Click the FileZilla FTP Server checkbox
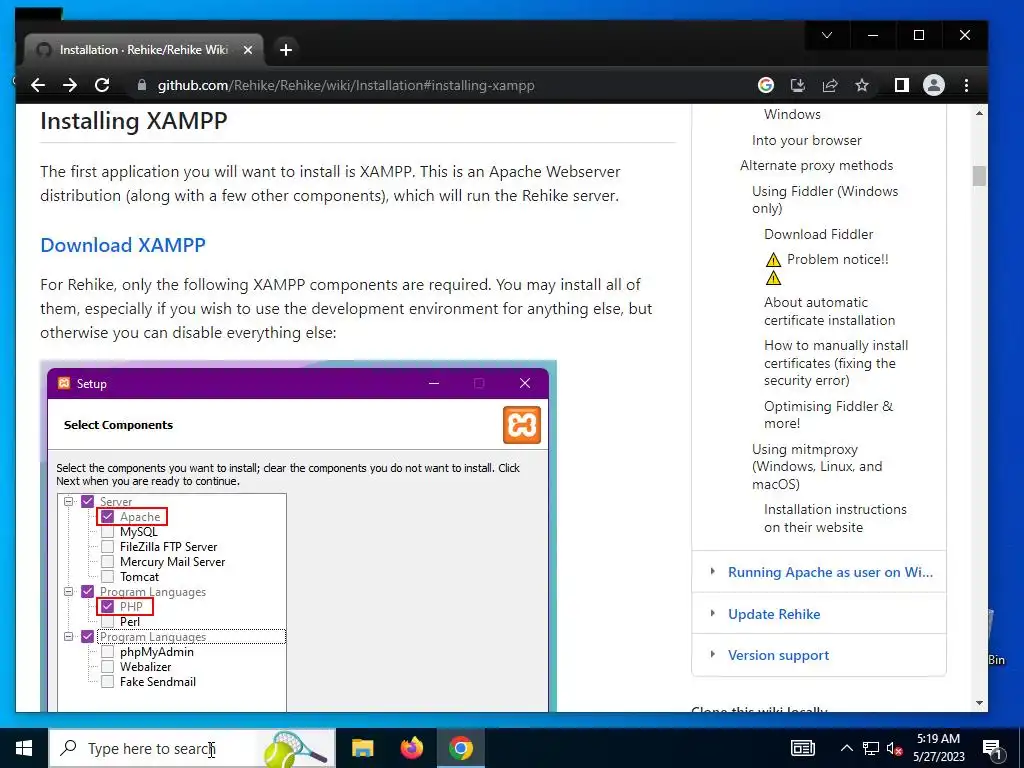The image size is (1024, 768). pyautogui.click(x=107, y=547)
